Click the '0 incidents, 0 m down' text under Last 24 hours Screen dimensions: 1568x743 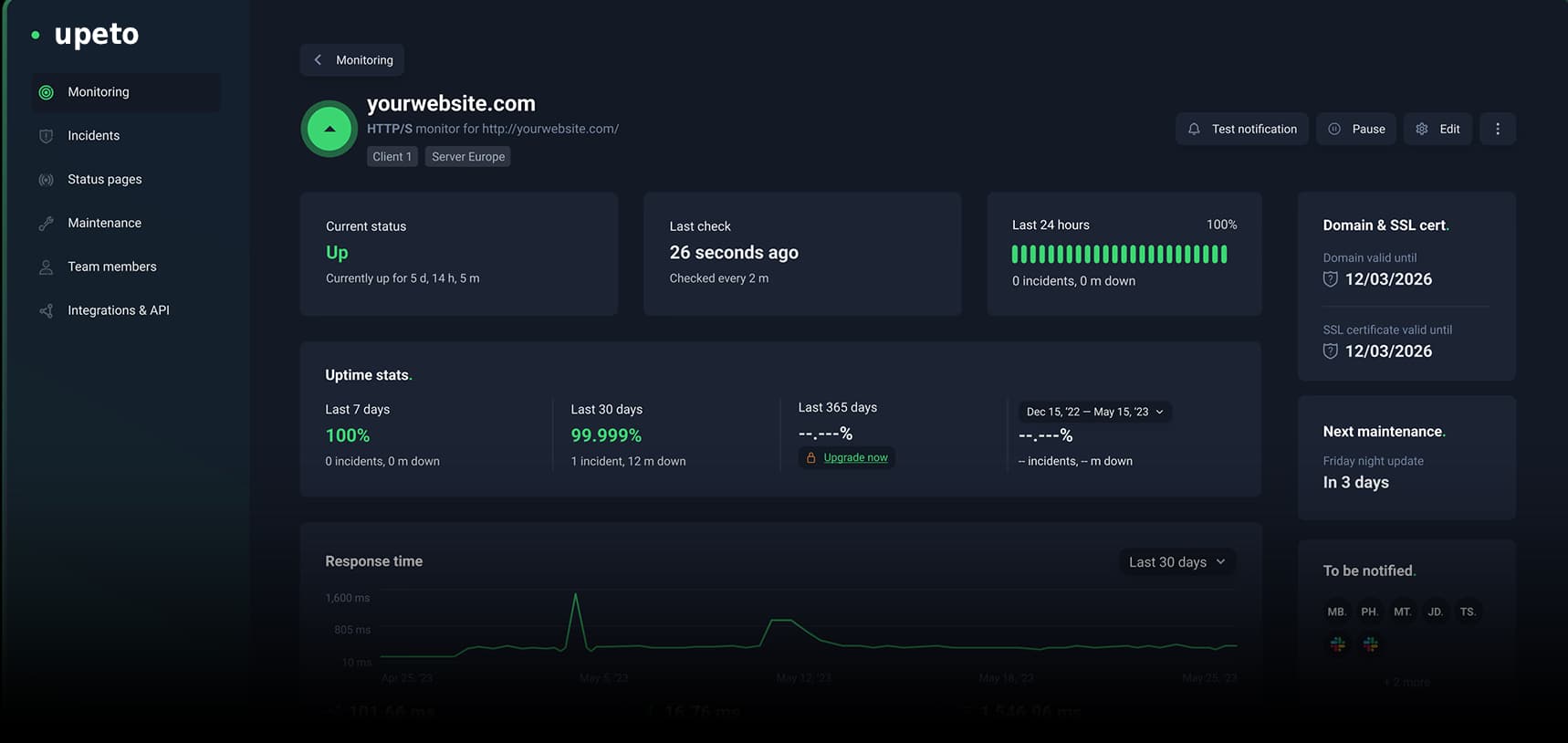[x=1073, y=281]
